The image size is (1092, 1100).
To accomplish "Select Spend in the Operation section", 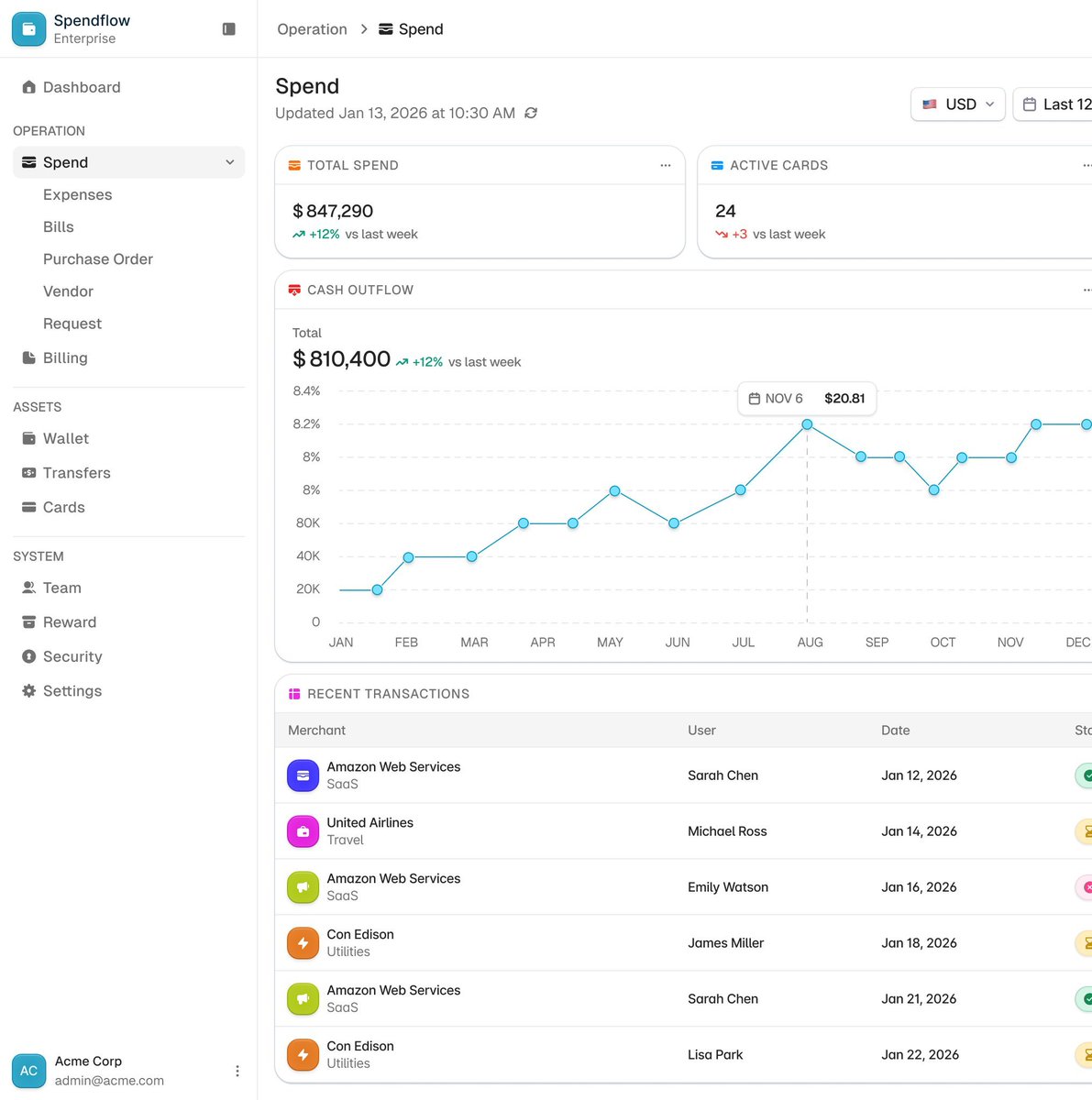I will click(128, 162).
